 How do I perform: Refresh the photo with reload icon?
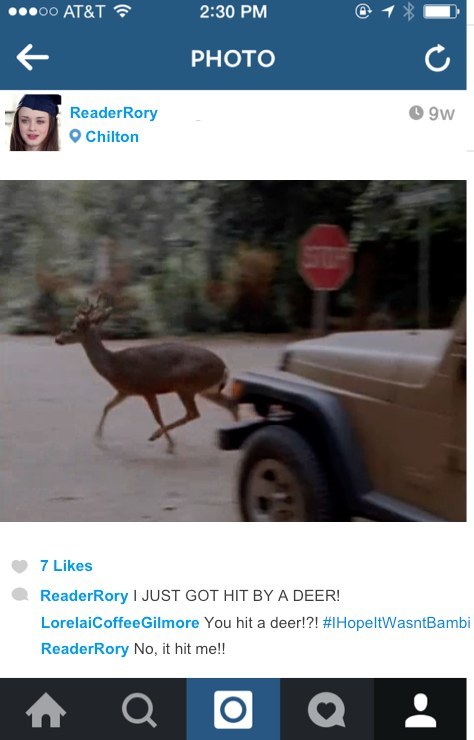click(437, 58)
